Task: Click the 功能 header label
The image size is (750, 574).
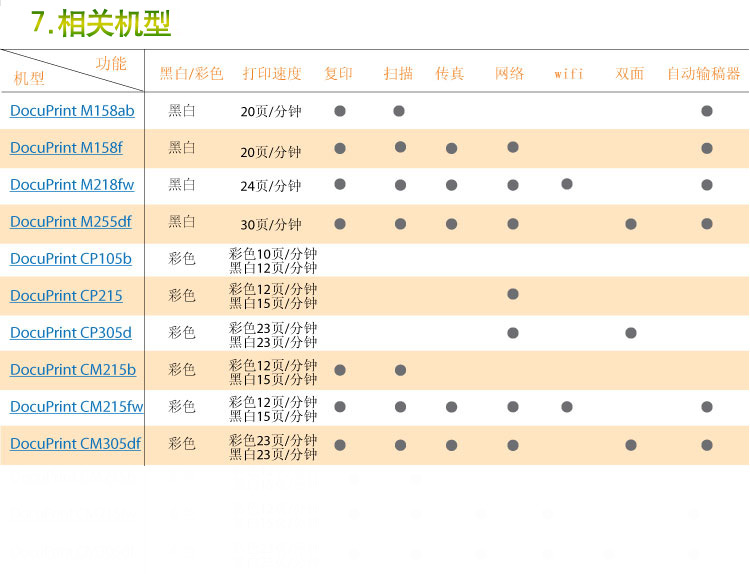Action: point(111,63)
